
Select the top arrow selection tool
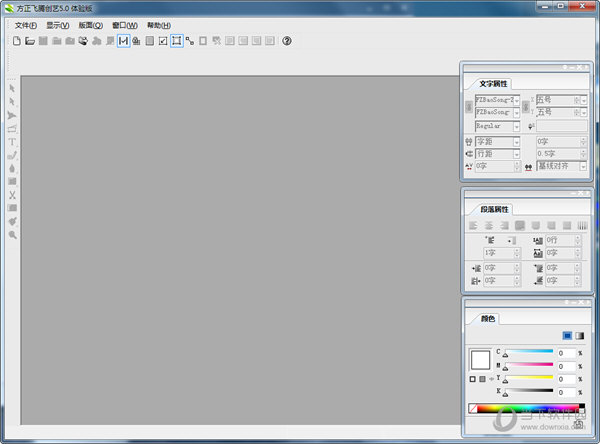click(13, 89)
